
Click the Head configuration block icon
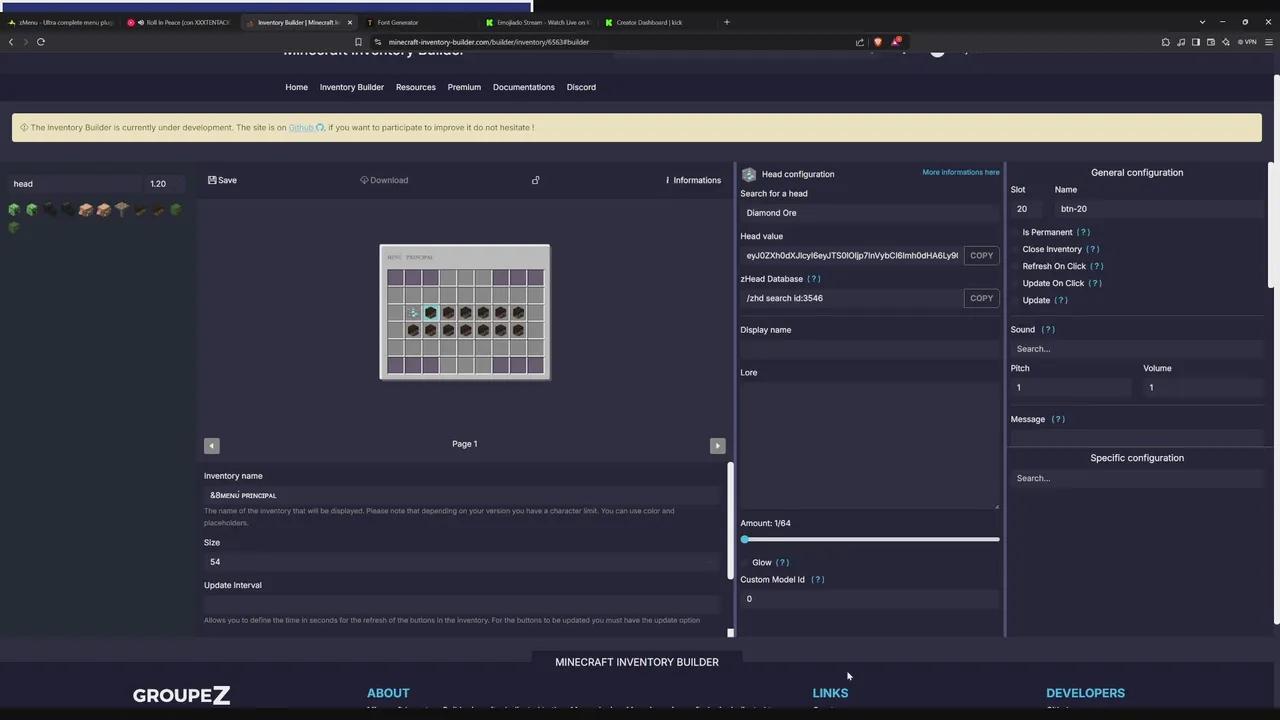coord(749,174)
